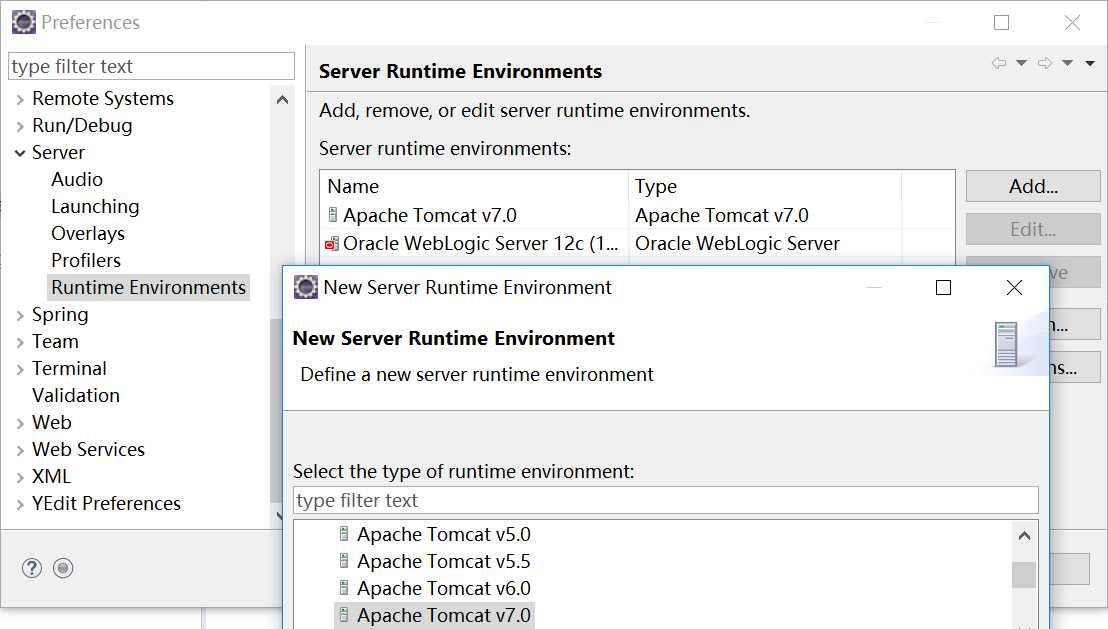Select Audio under Server

(77, 180)
